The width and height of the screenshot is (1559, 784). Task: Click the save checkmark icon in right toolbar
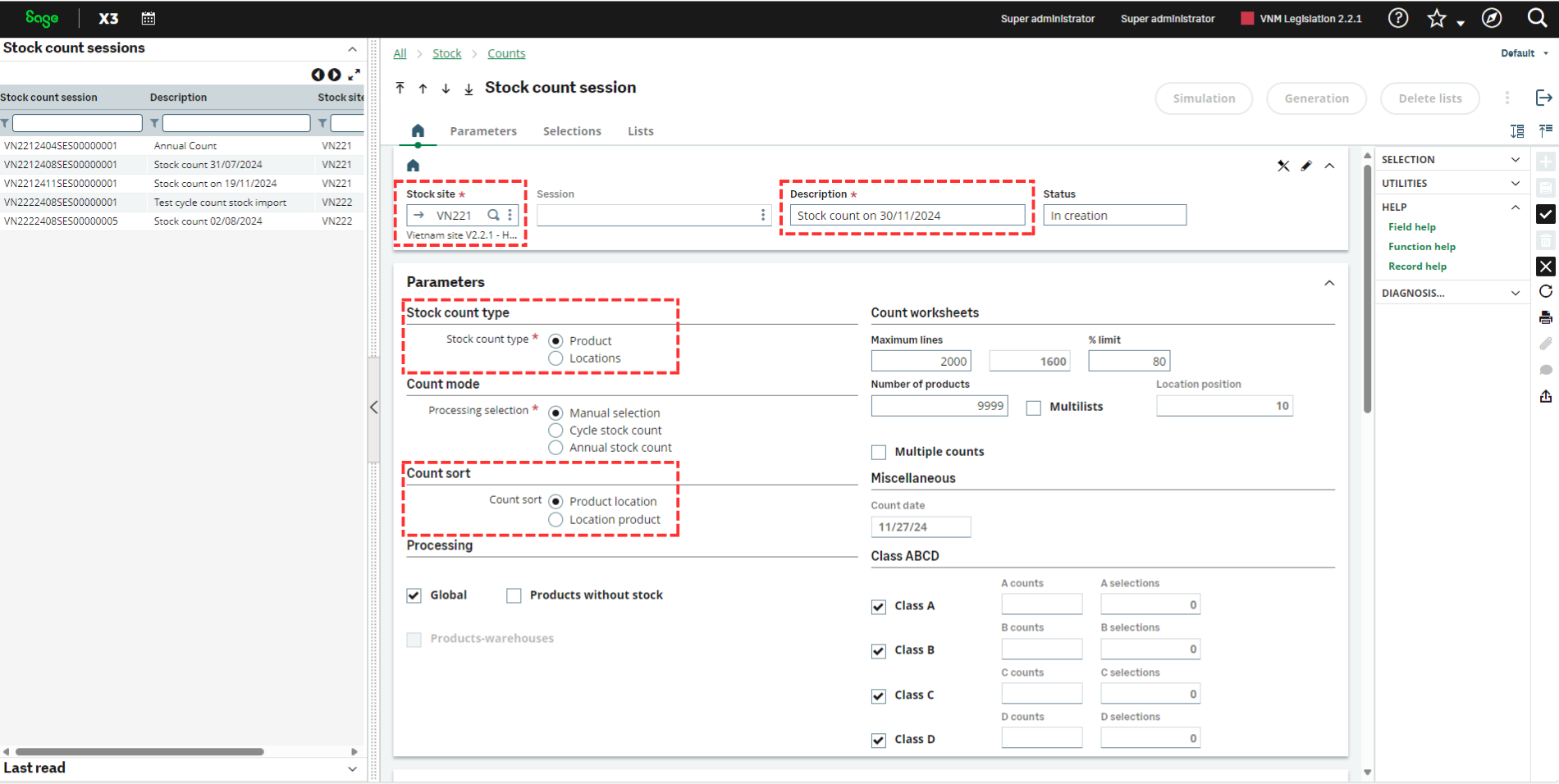pyautogui.click(x=1545, y=214)
